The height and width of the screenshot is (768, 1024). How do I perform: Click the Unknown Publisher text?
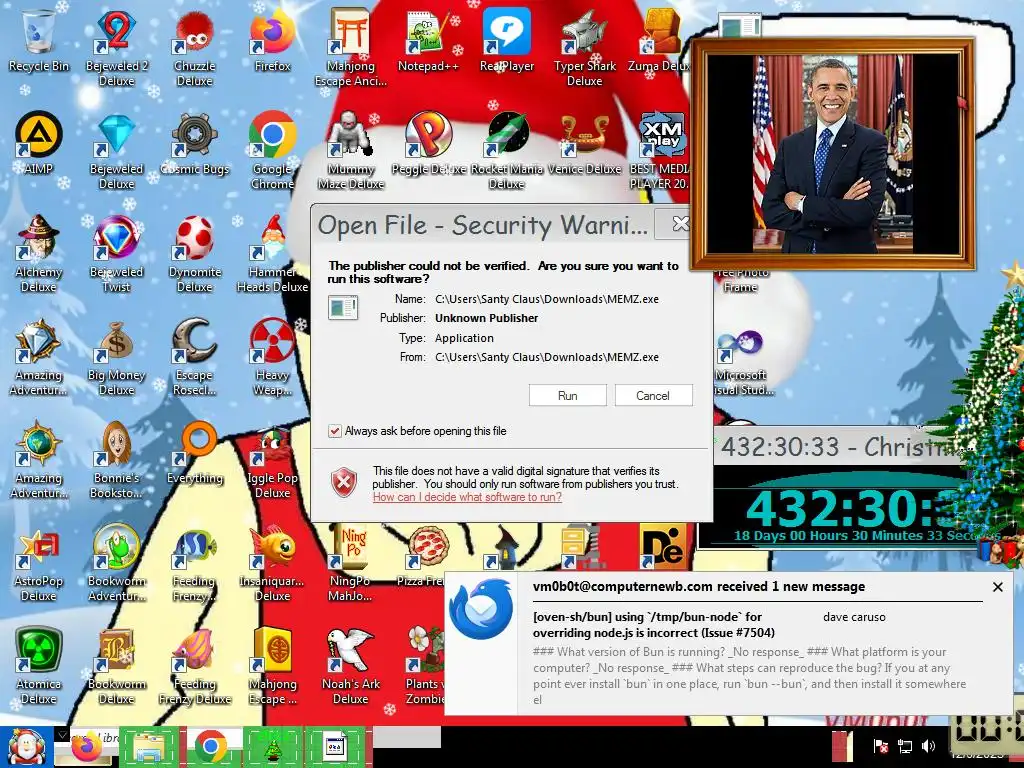[487, 318]
